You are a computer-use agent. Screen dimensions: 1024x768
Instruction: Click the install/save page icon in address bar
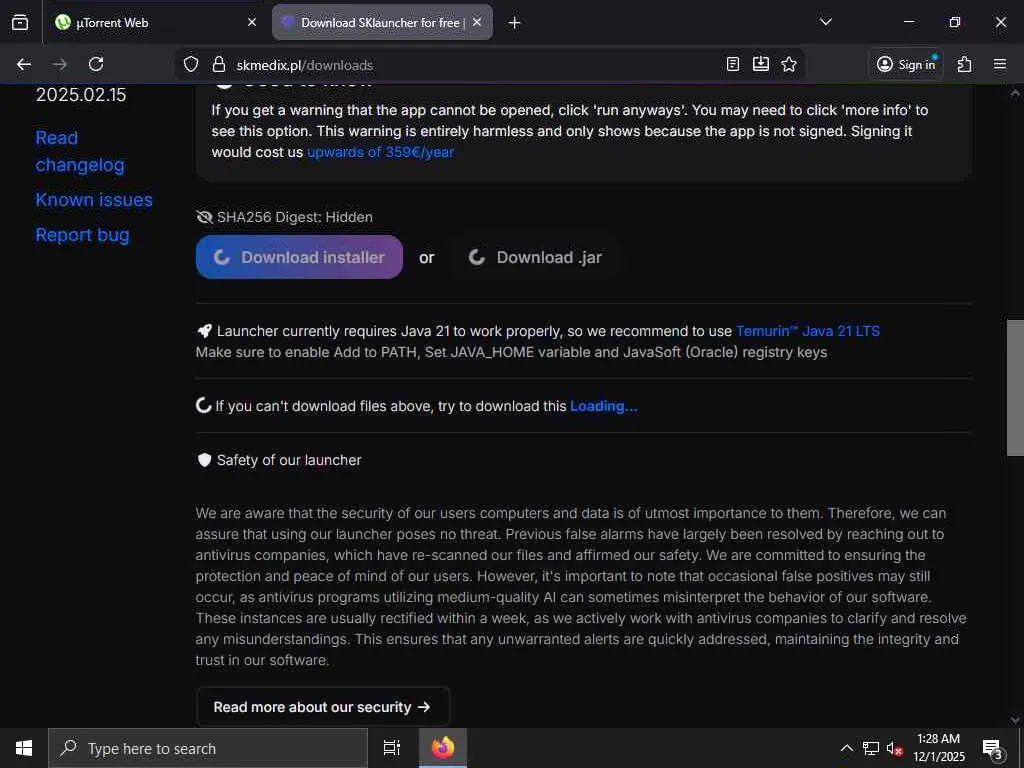coord(761,64)
